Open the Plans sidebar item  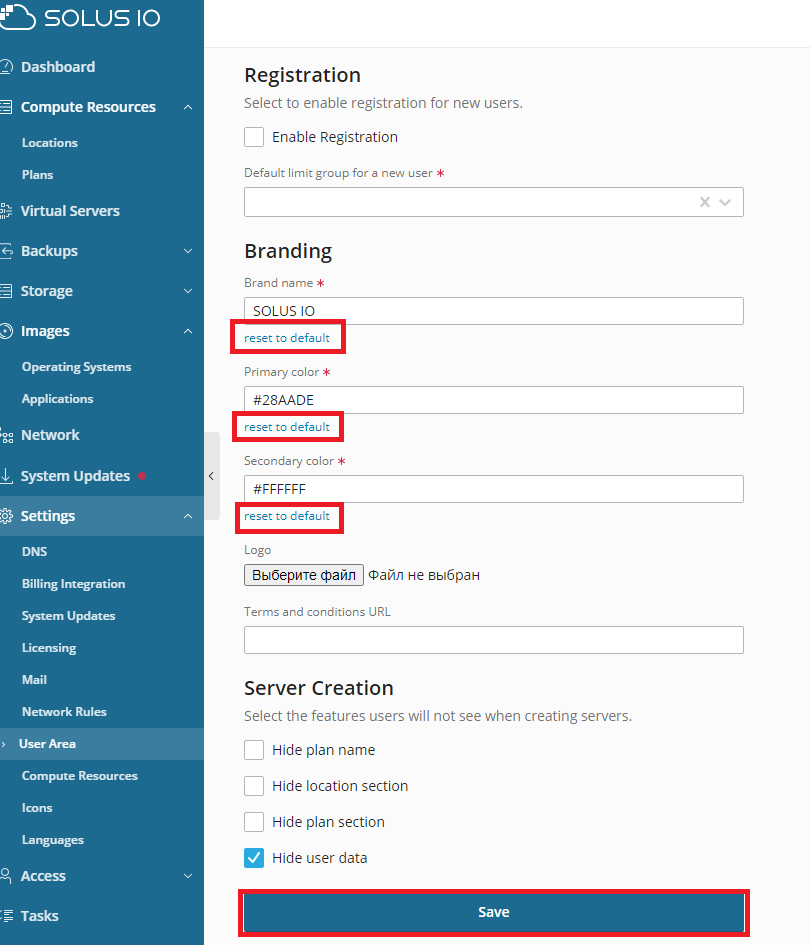(x=37, y=175)
